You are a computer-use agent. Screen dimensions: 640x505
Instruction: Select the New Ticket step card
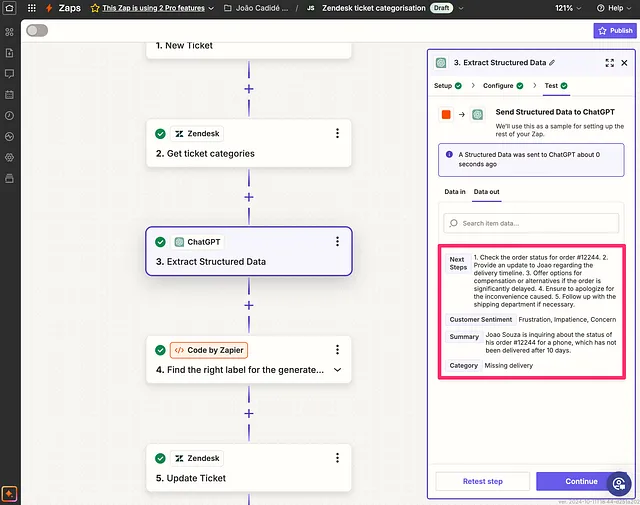[x=249, y=50]
